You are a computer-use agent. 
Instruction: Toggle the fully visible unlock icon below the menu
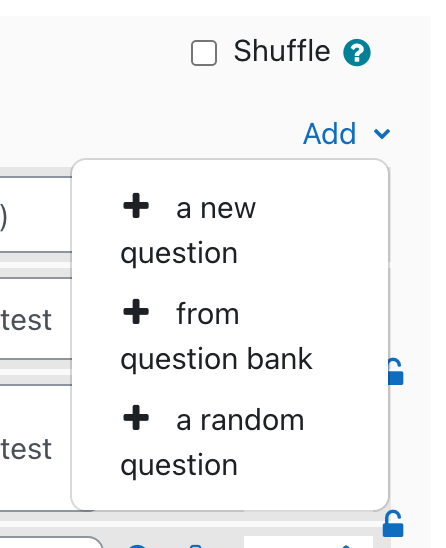pyautogui.click(x=393, y=524)
